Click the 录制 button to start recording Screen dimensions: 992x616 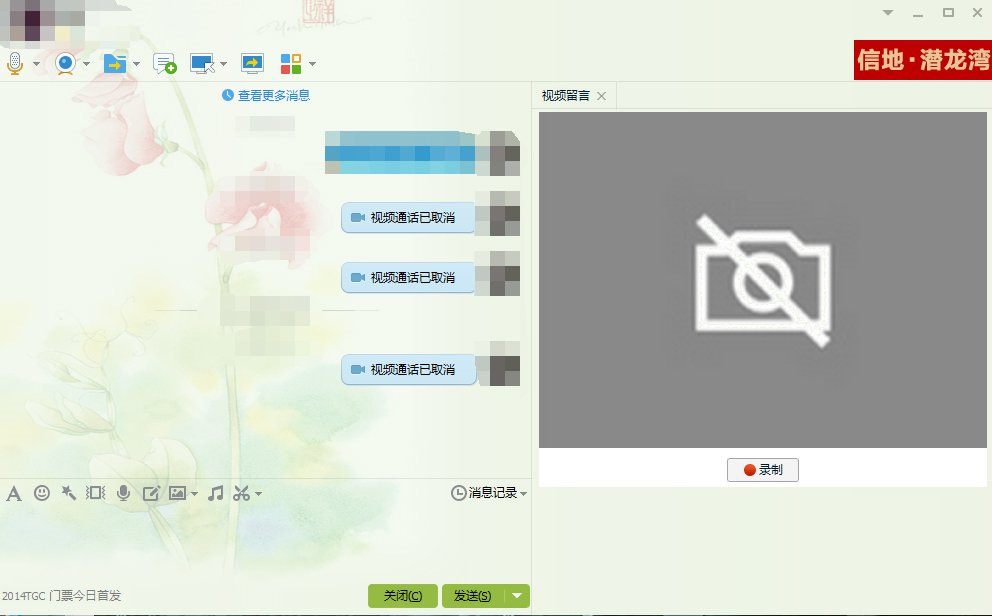(762, 469)
